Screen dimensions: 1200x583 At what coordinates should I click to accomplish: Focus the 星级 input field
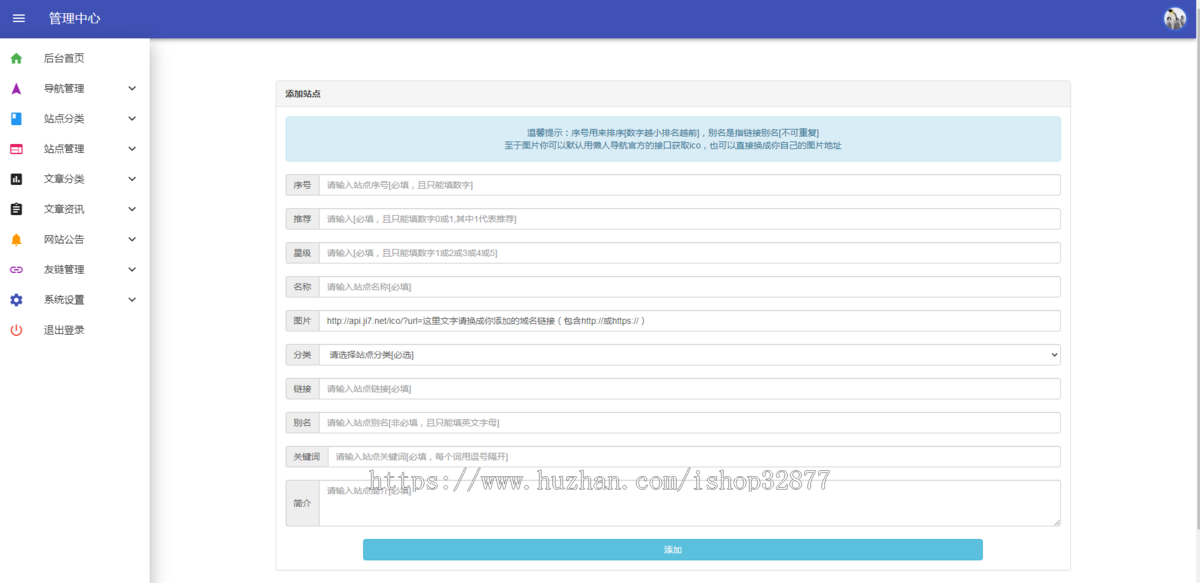pyautogui.click(x=690, y=253)
